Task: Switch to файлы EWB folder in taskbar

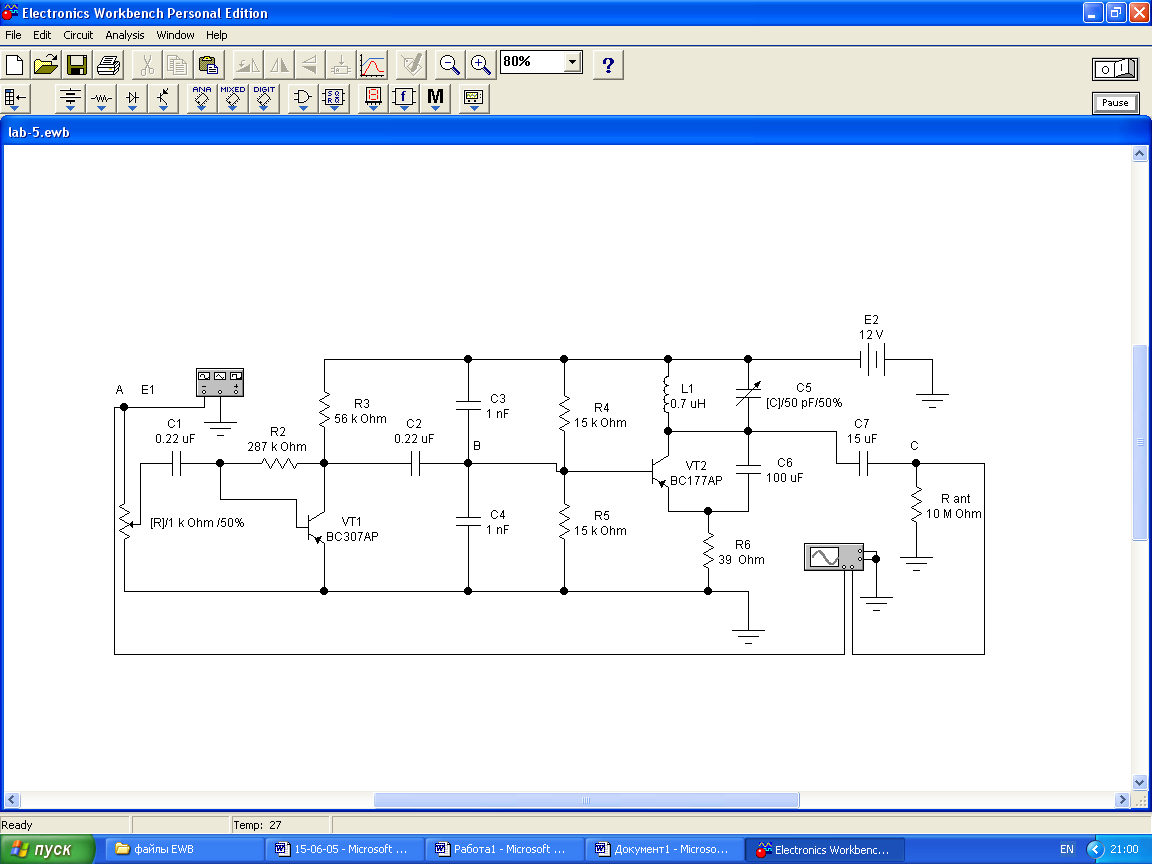Action: tap(183, 849)
